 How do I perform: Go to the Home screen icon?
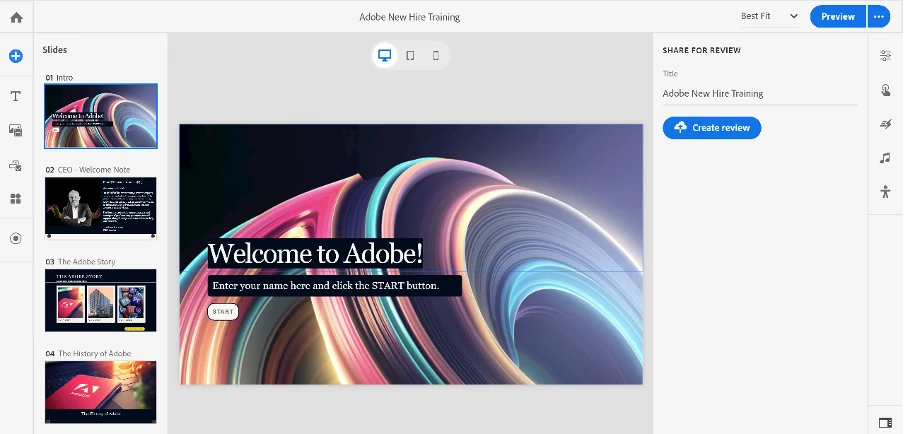(x=16, y=17)
